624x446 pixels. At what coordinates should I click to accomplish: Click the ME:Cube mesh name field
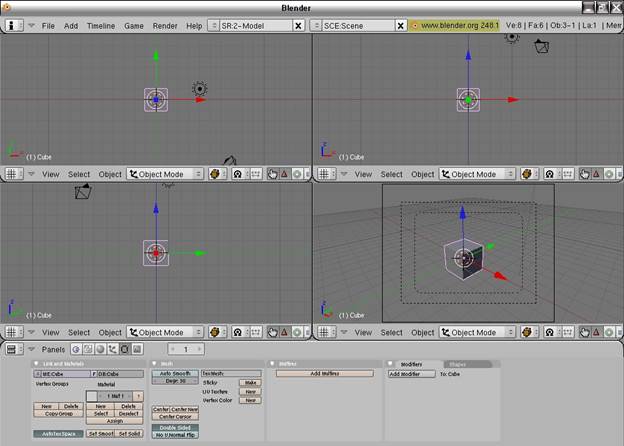pos(60,373)
